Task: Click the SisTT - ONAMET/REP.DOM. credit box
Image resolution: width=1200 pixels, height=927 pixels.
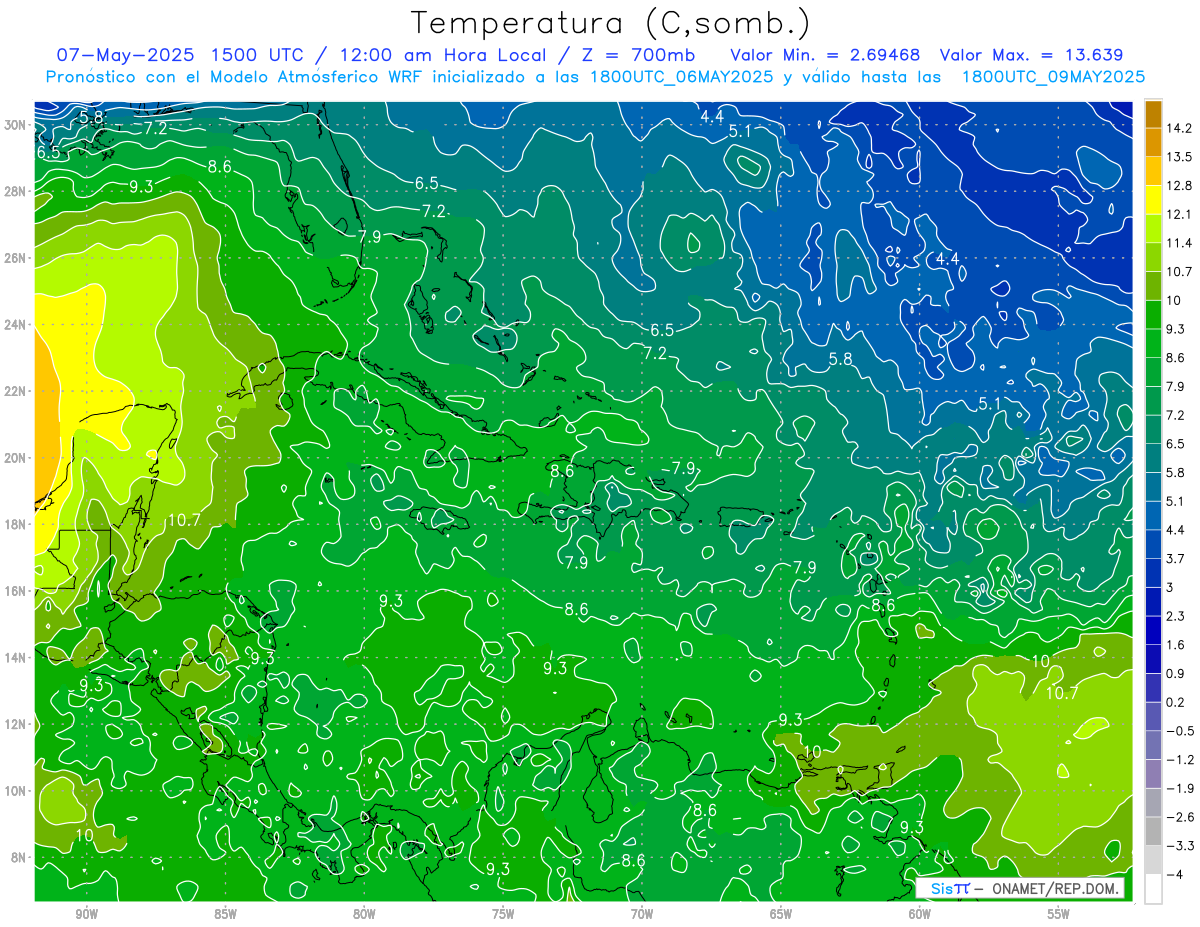Action: coord(1021,888)
